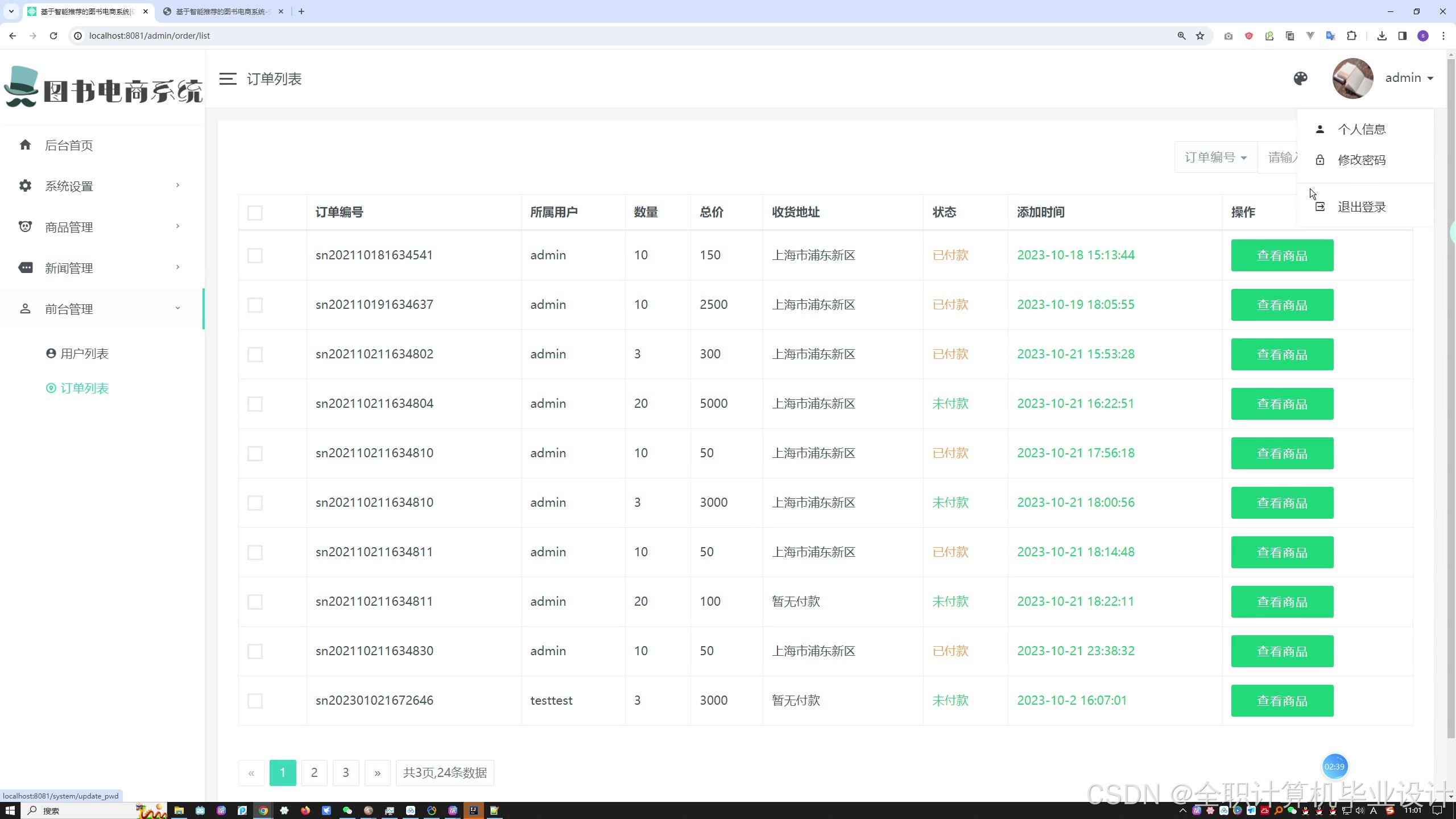The width and height of the screenshot is (1456, 819).
Task: Click 查看商品 for order sn202110191634637
Action: pyautogui.click(x=1282, y=305)
